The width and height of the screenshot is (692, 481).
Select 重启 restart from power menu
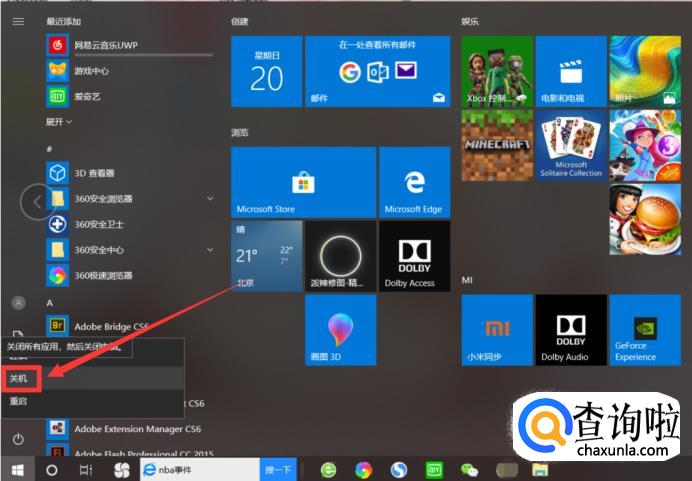(93, 402)
